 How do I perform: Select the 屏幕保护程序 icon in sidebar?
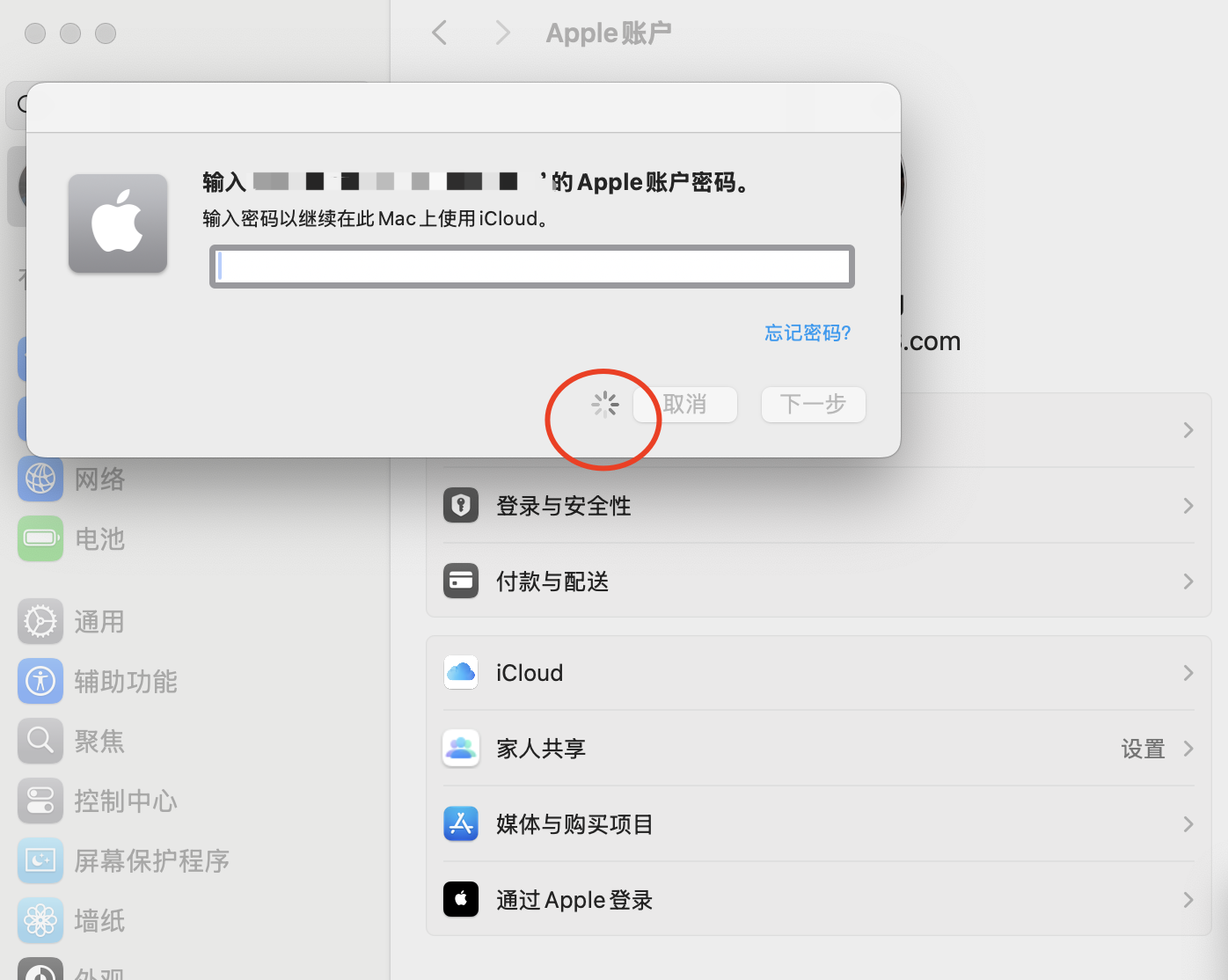[40, 860]
